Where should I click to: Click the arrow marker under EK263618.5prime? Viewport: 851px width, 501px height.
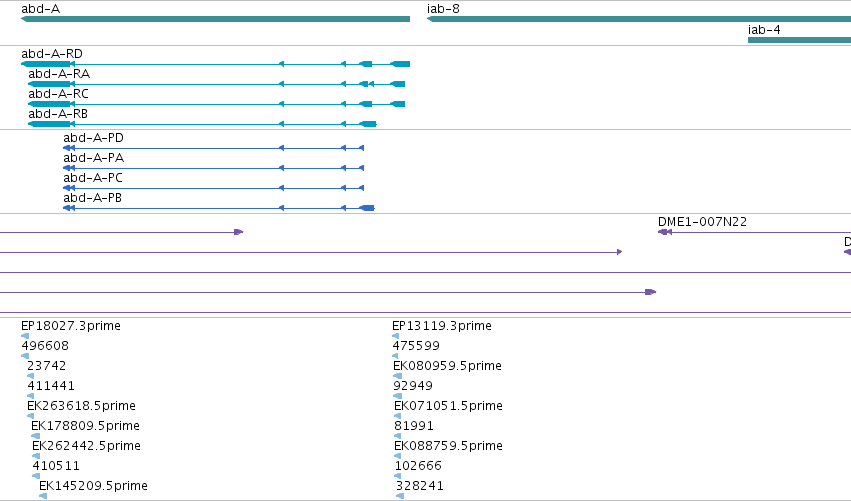[30, 416]
